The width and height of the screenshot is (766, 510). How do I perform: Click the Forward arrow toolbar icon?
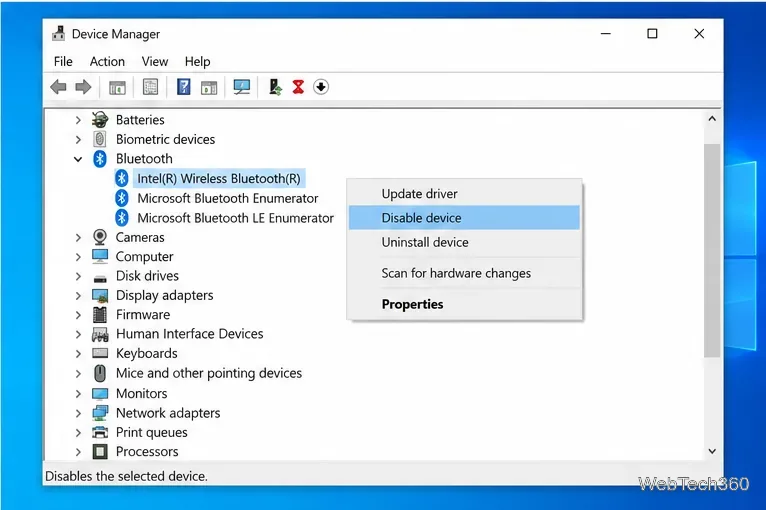(x=83, y=87)
